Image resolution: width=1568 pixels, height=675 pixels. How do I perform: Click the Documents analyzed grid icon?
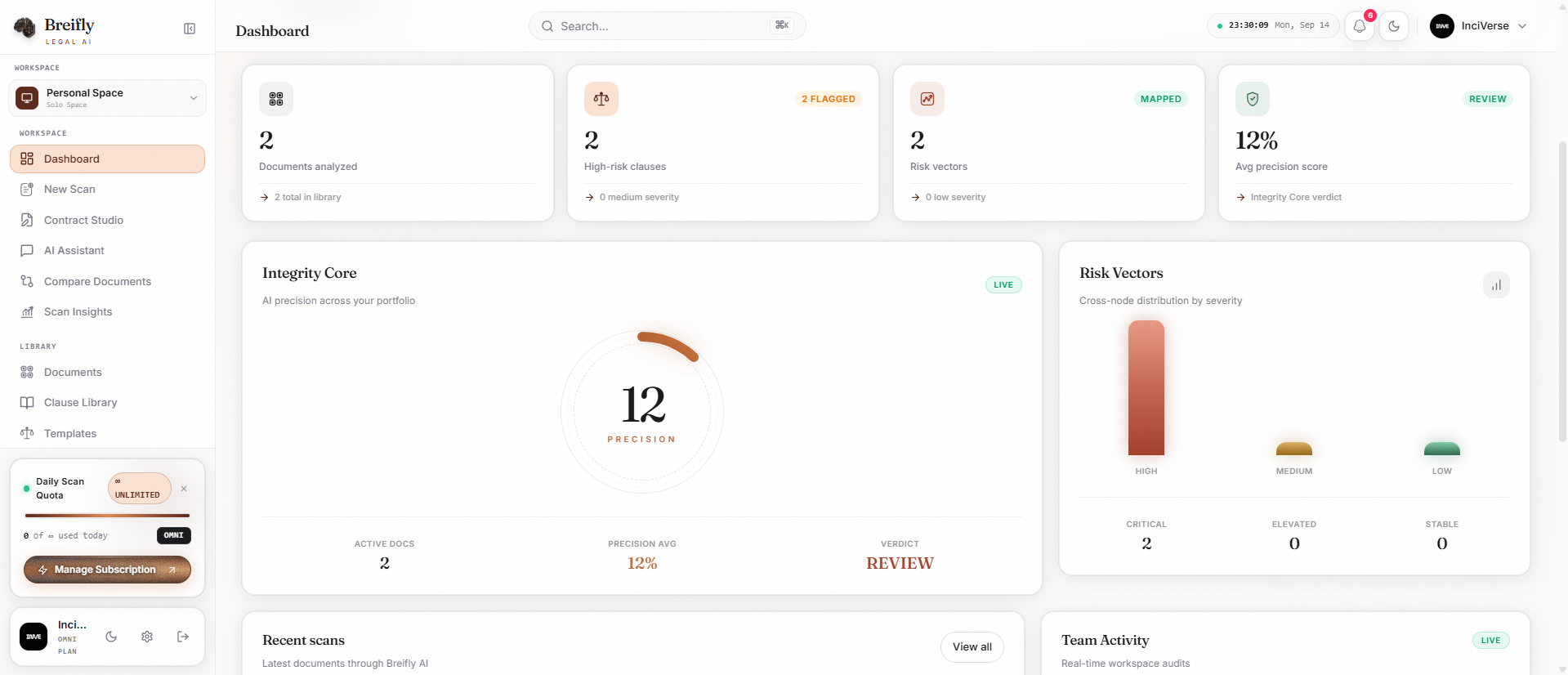coord(276,99)
